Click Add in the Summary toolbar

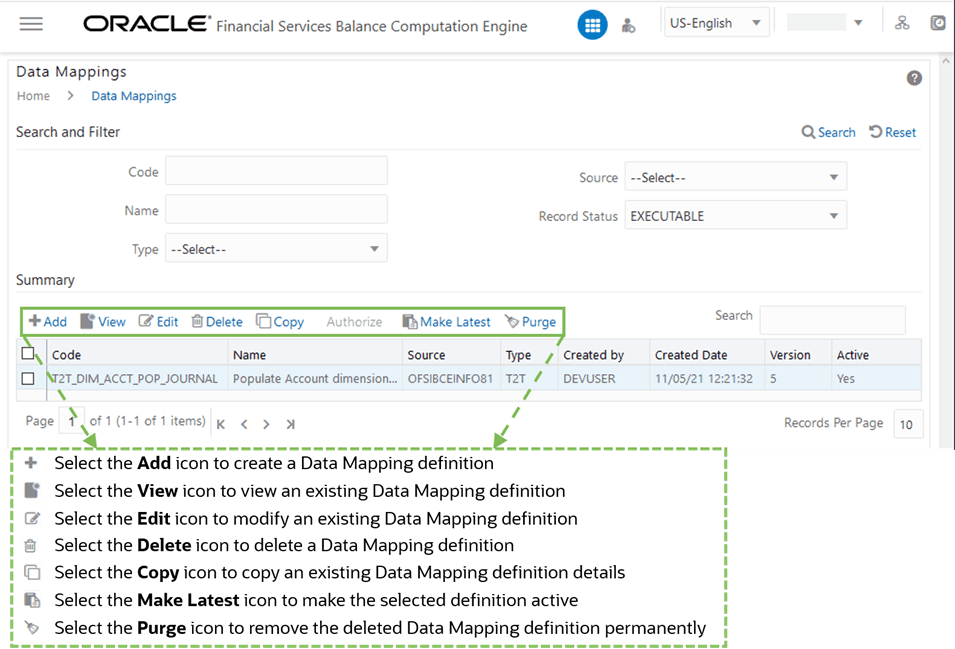[x=48, y=321]
